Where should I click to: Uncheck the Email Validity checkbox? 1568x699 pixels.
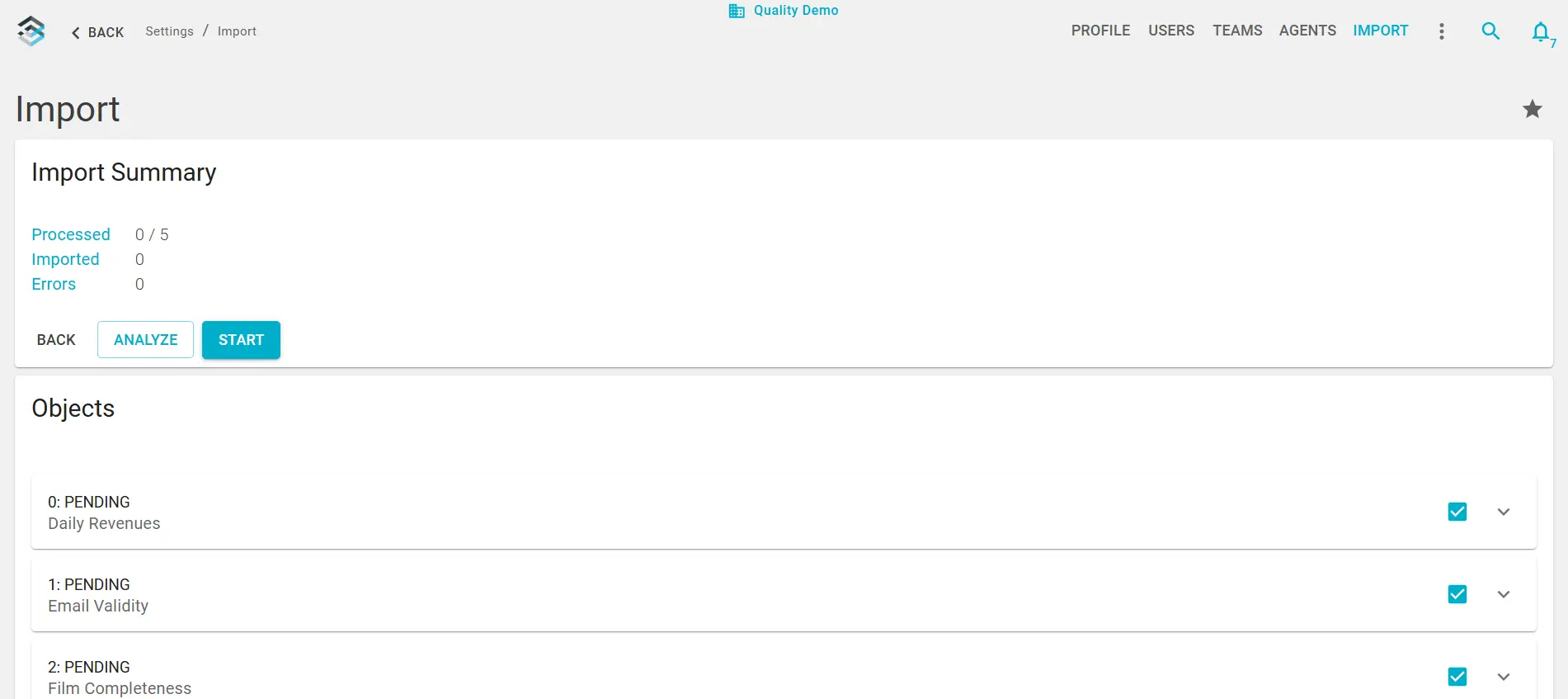click(1457, 594)
